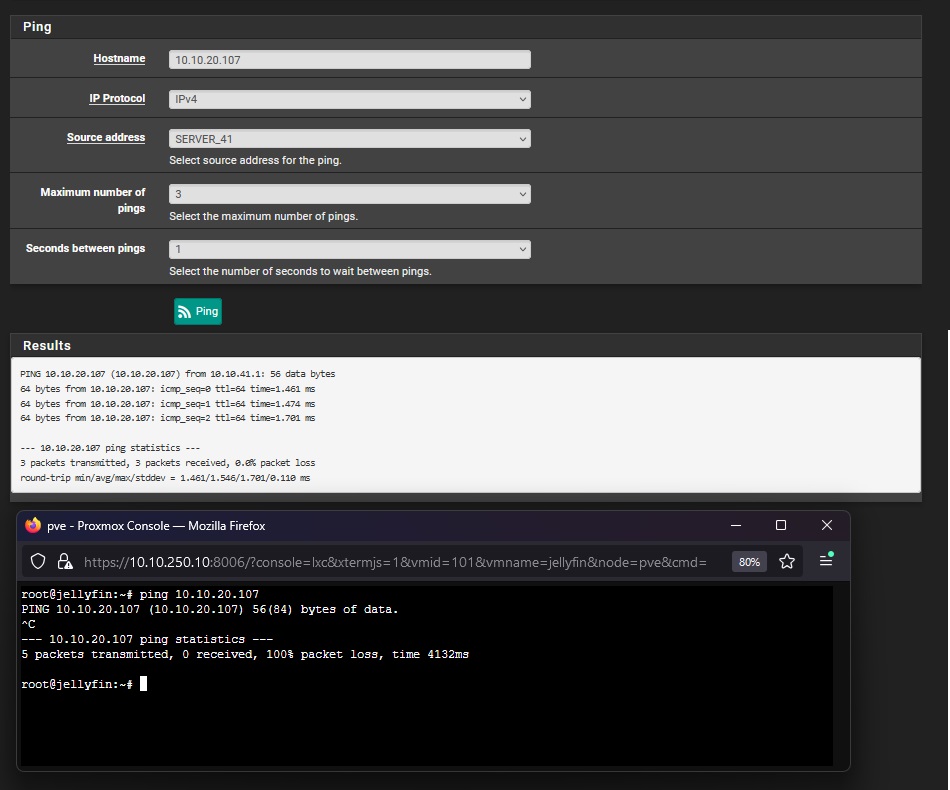
Task: Focus the Hostname input field
Action: [x=349, y=60]
